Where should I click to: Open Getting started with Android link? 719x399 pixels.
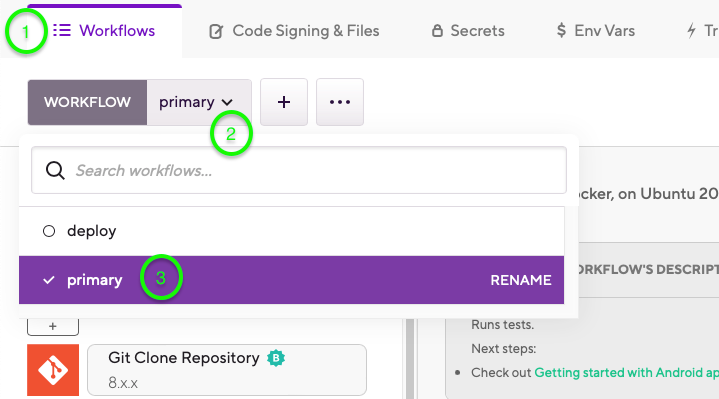point(626,372)
